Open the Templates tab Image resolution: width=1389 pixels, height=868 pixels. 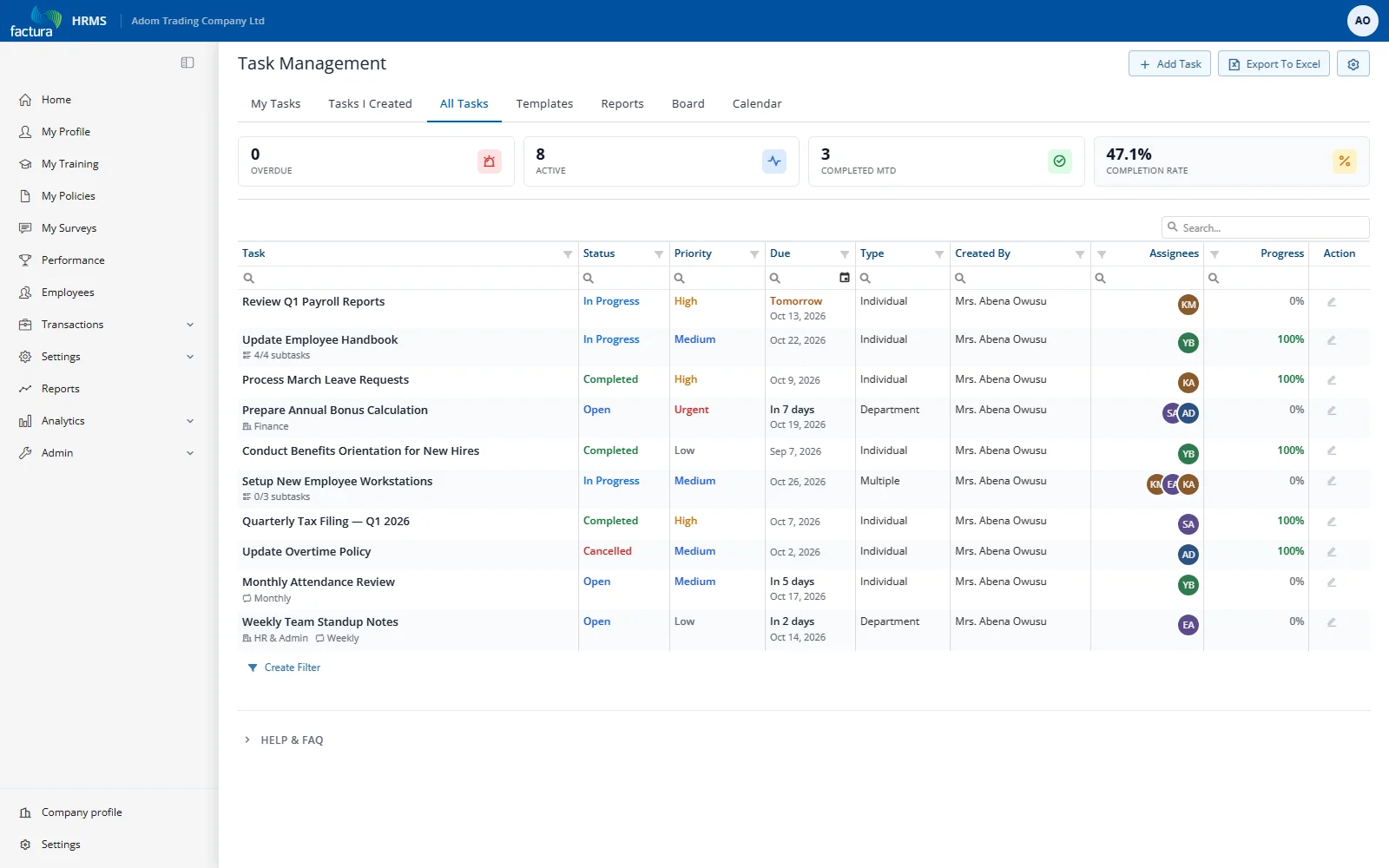click(544, 104)
